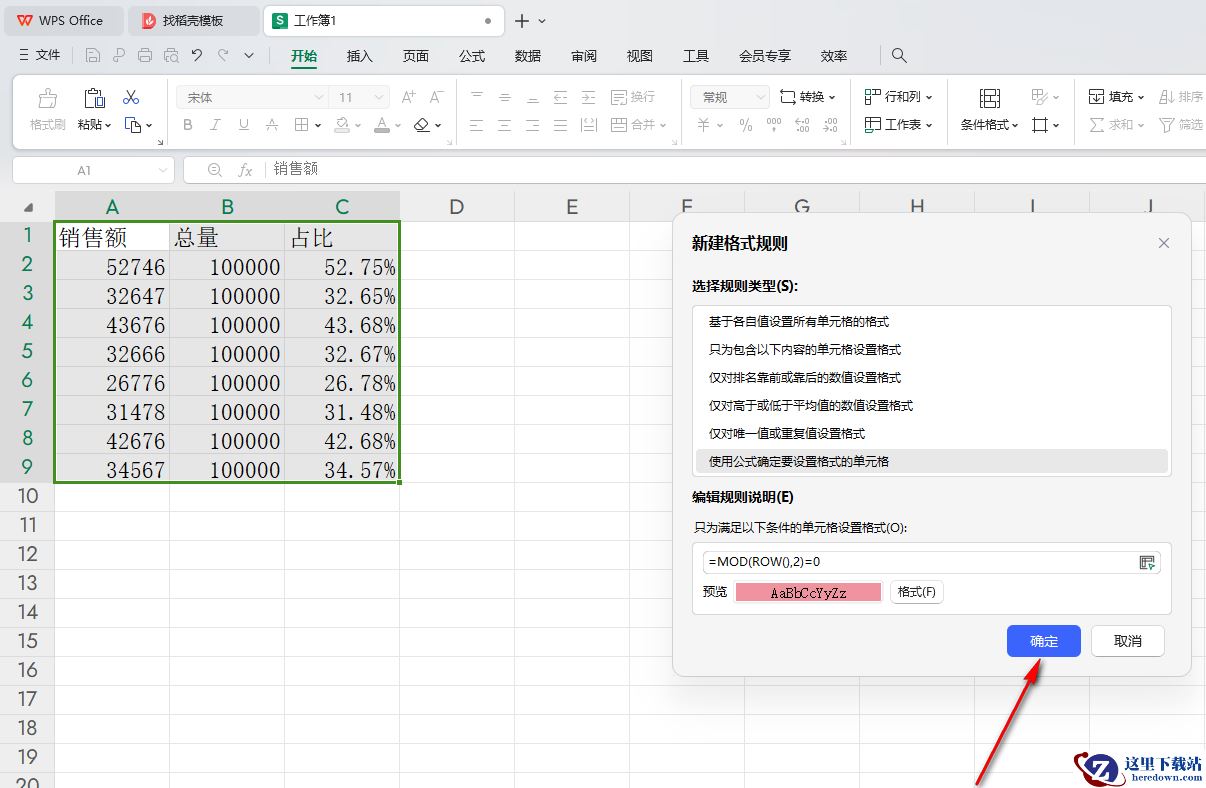Redo the last undone action
Screen dimensions: 1206x788
click(223, 56)
